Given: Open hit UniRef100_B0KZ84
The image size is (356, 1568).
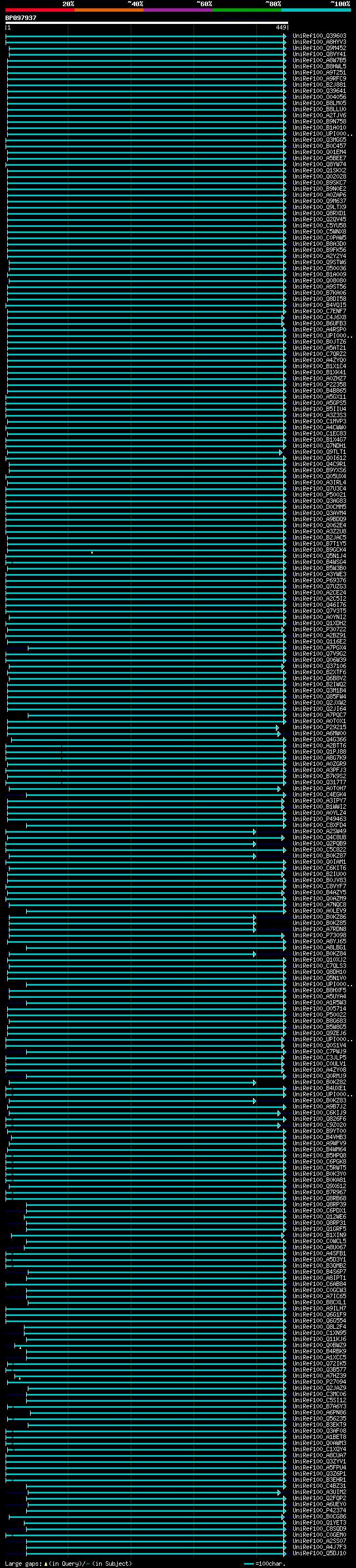Looking at the screenshot, I should pos(319,954).
